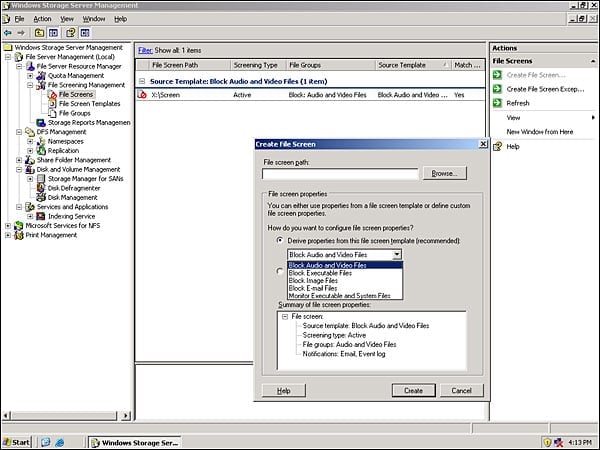Click Windows Storage Server taskbar button
Screen dimensions: 600x450
[135, 443]
